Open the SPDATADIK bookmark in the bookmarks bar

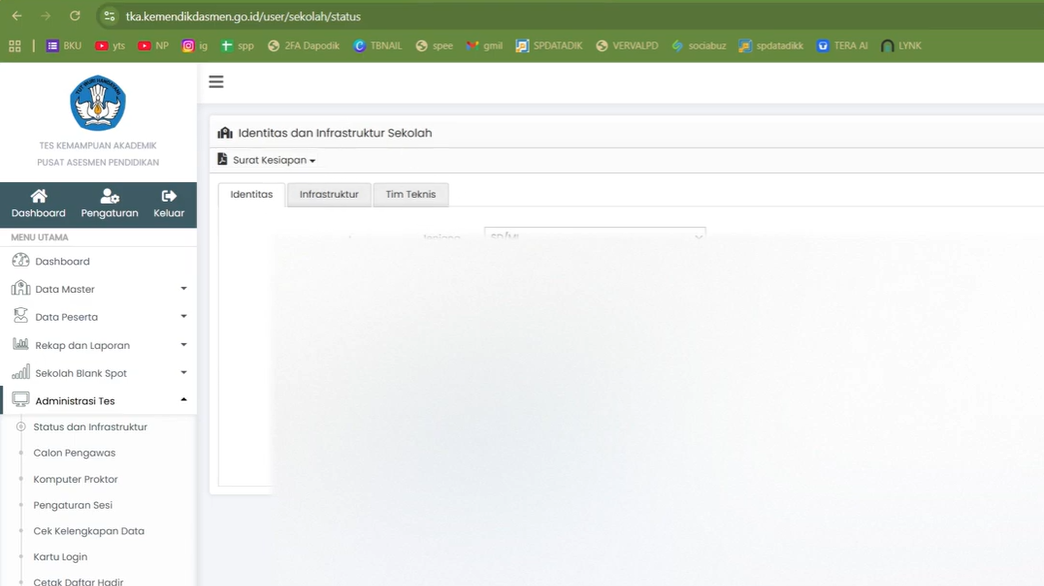pos(548,45)
